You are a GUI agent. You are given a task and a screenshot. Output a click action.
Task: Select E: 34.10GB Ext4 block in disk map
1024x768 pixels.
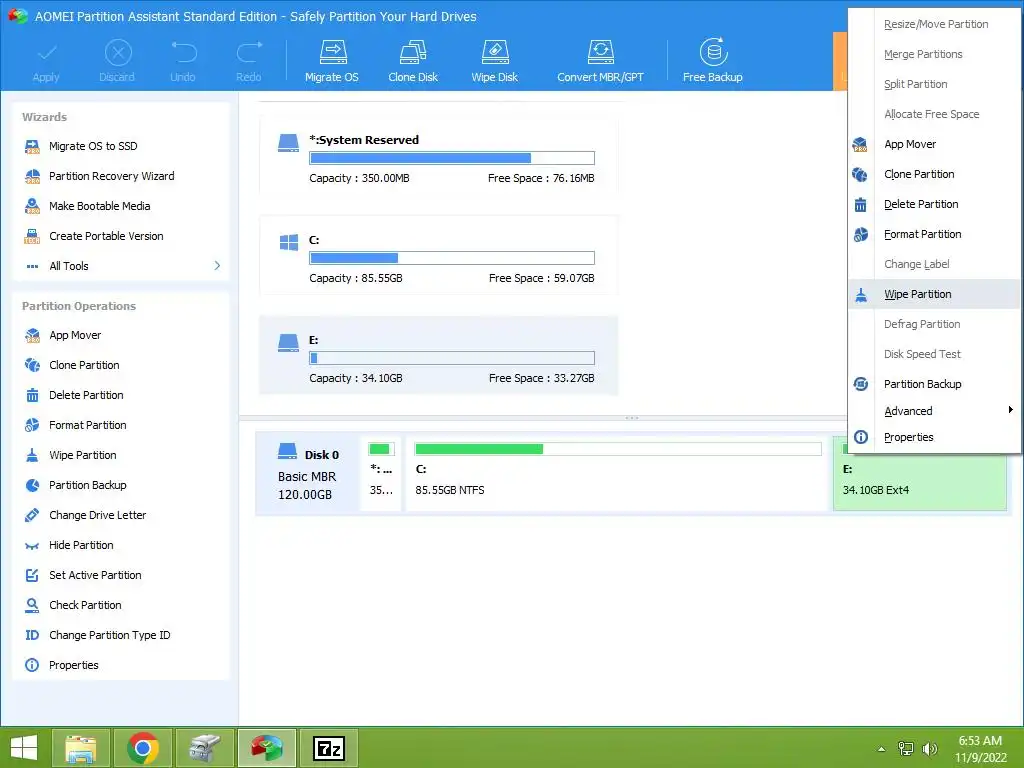[x=919, y=483]
